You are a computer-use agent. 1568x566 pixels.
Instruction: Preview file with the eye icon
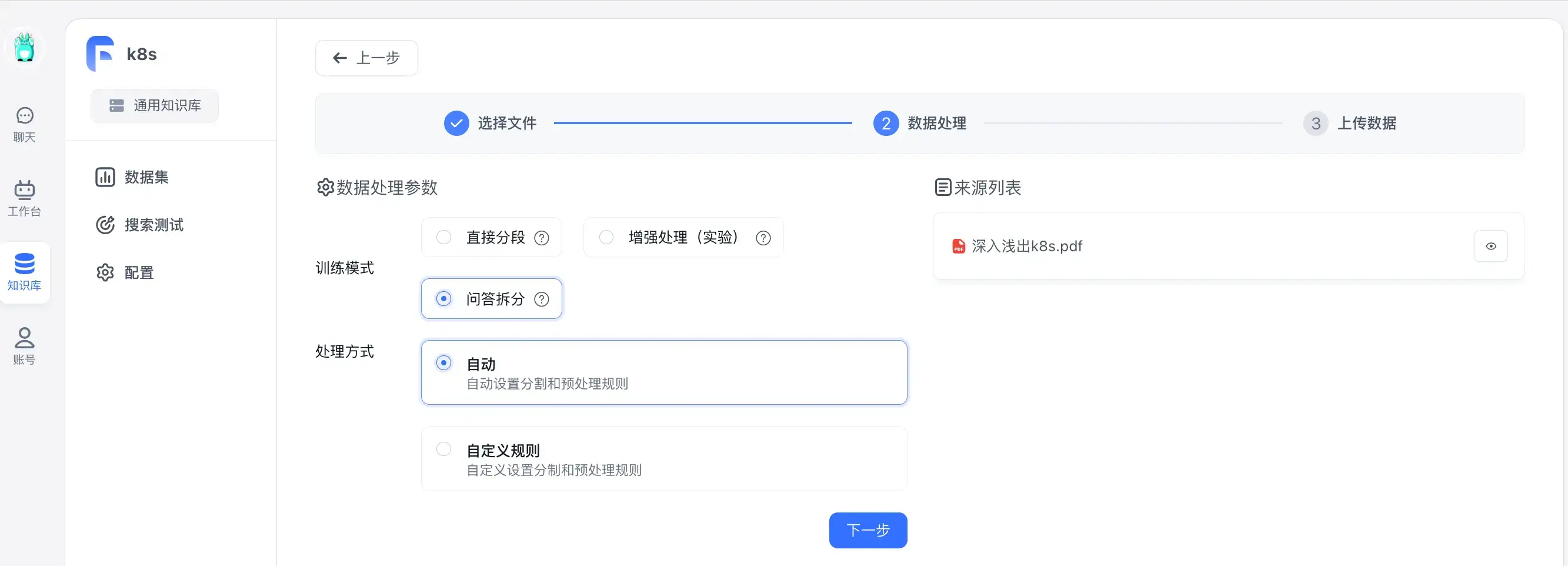tap(1490, 246)
